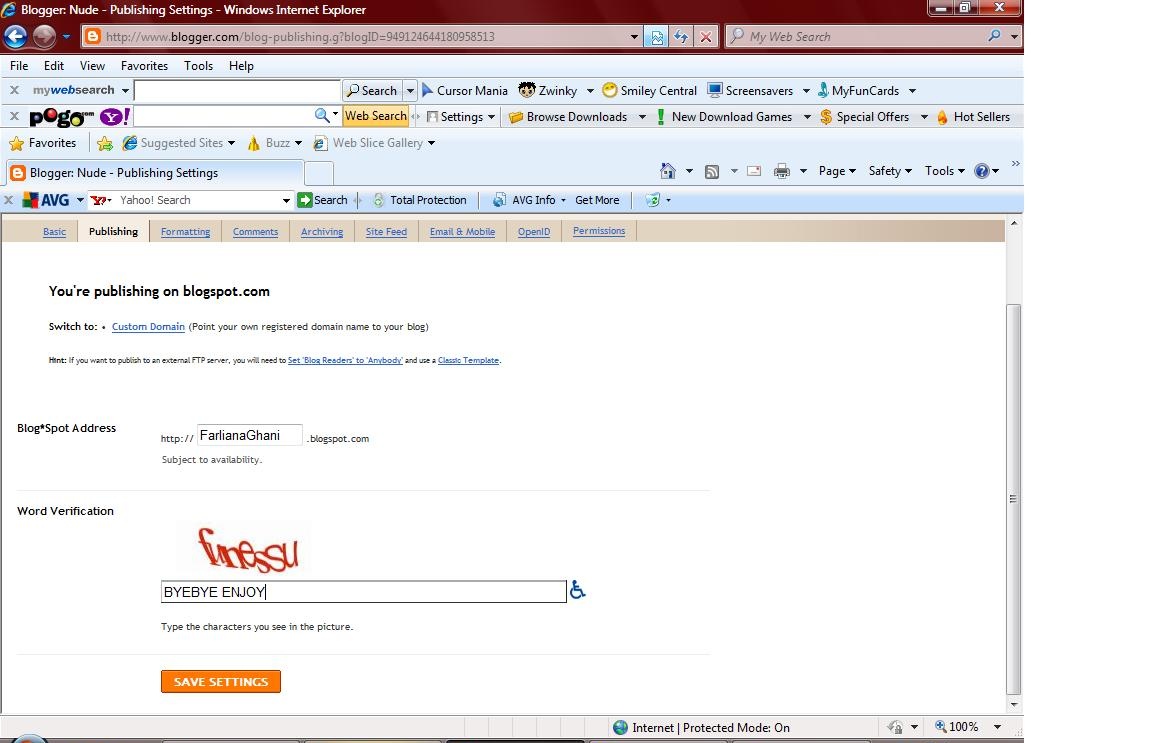Open the RSS feeds icon
Viewport: 1175px width, 743px height.
[x=712, y=172]
